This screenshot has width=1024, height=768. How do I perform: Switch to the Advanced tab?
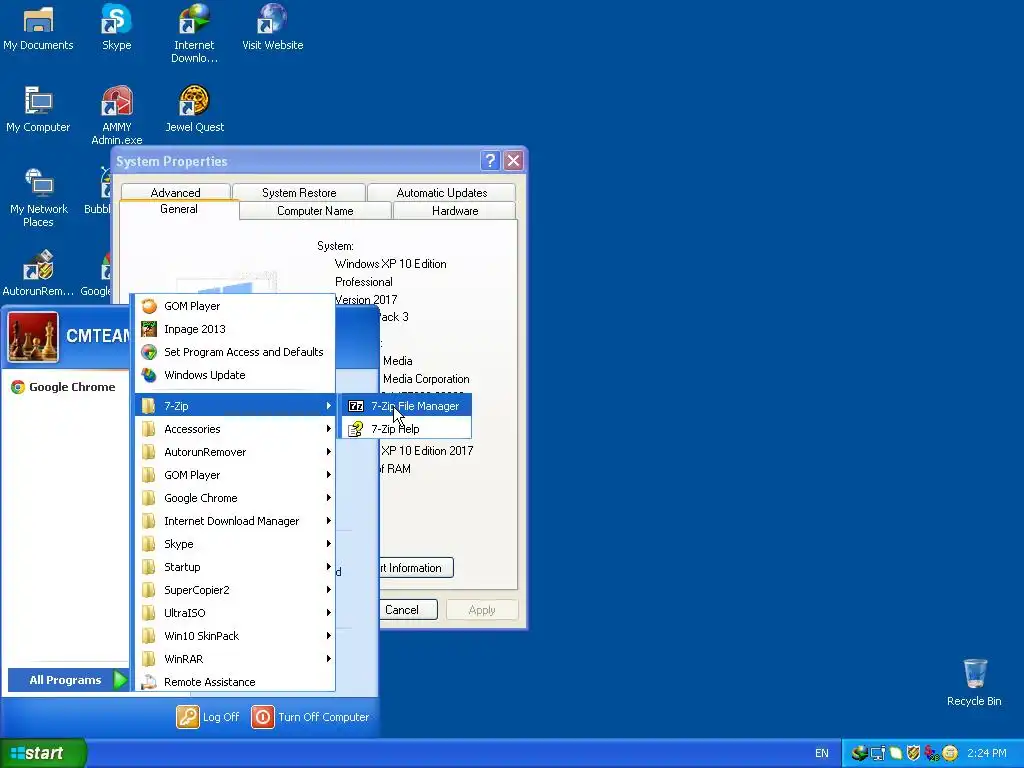pyautogui.click(x=175, y=193)
